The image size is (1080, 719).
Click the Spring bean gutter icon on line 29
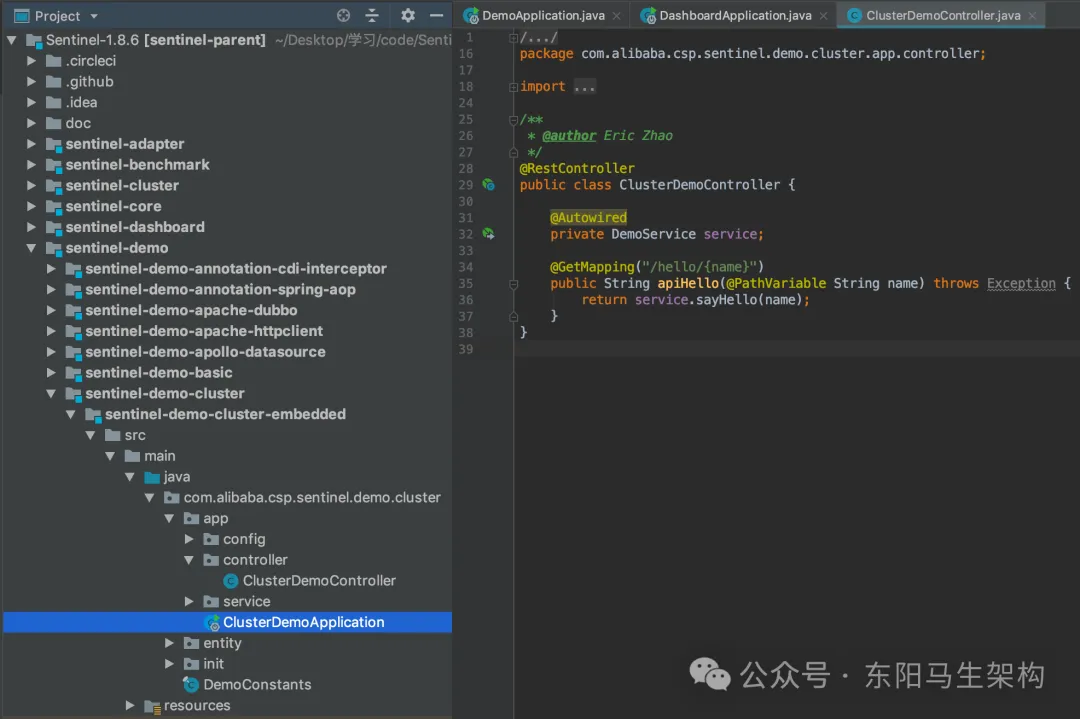(488, 185)
